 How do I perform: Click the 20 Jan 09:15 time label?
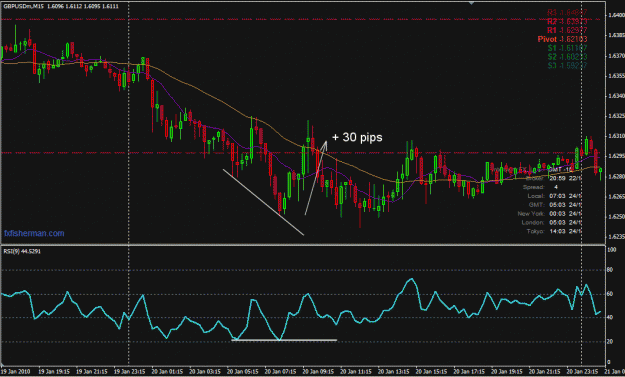318,371
